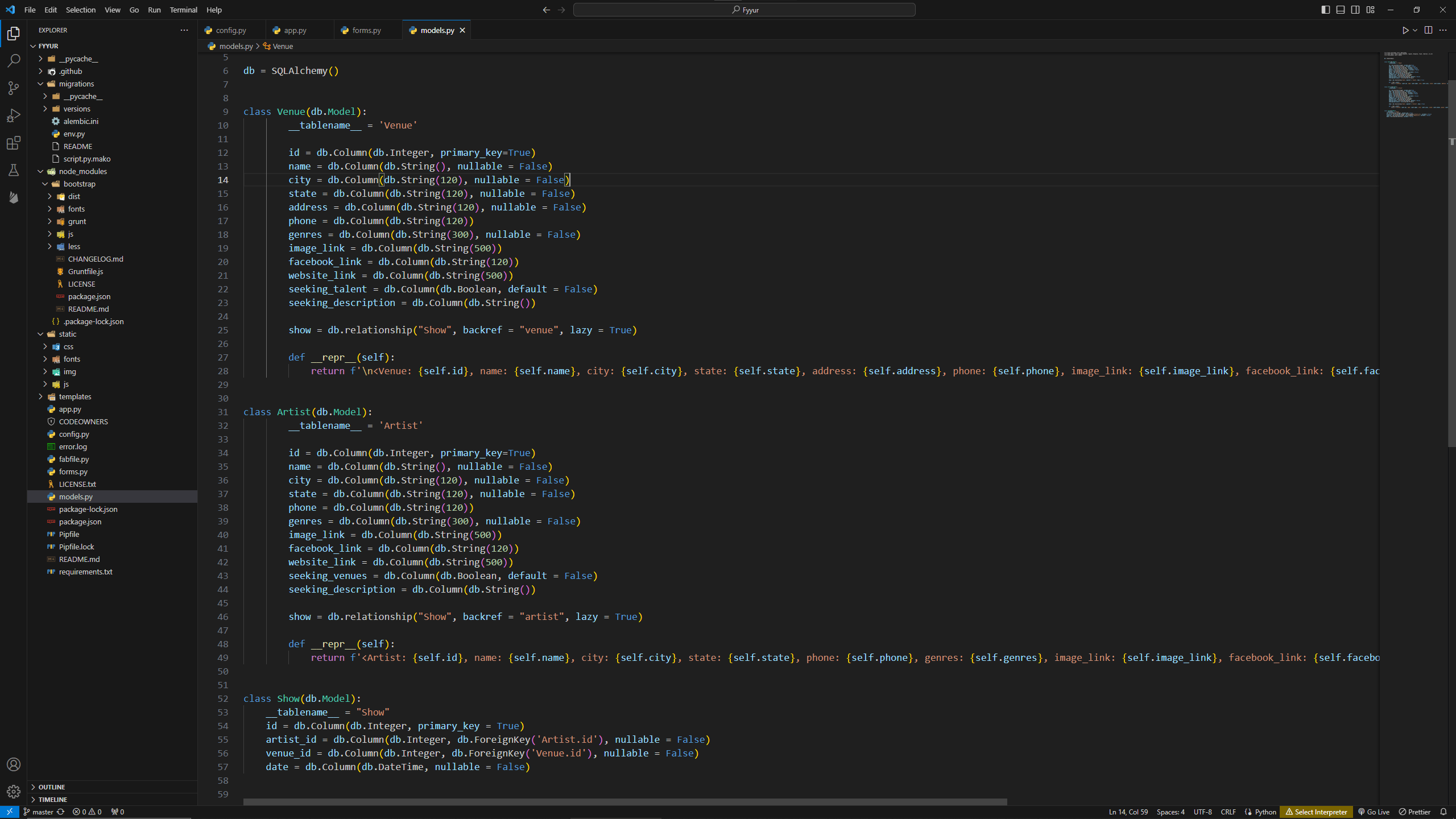
Task: Click Go Live in status bar
Action: point(1374,812)
